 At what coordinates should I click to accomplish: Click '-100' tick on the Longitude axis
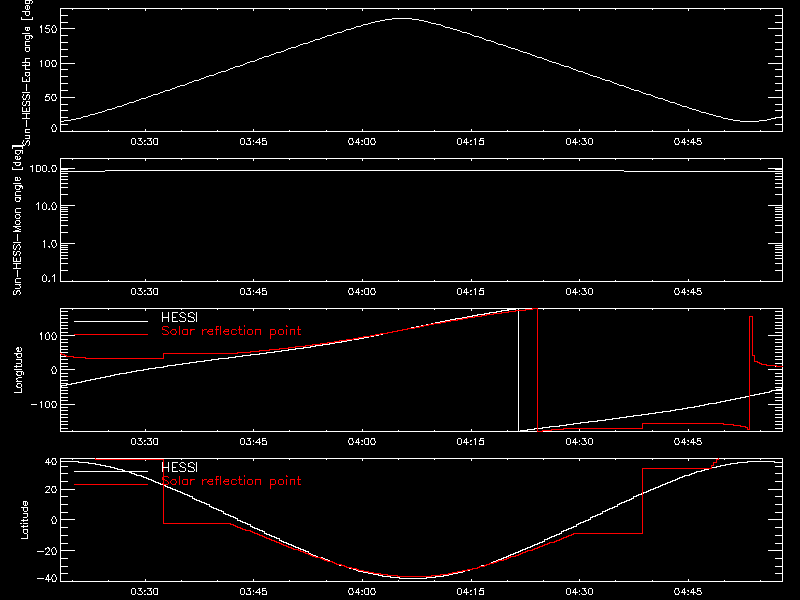[x=44, y=405]
